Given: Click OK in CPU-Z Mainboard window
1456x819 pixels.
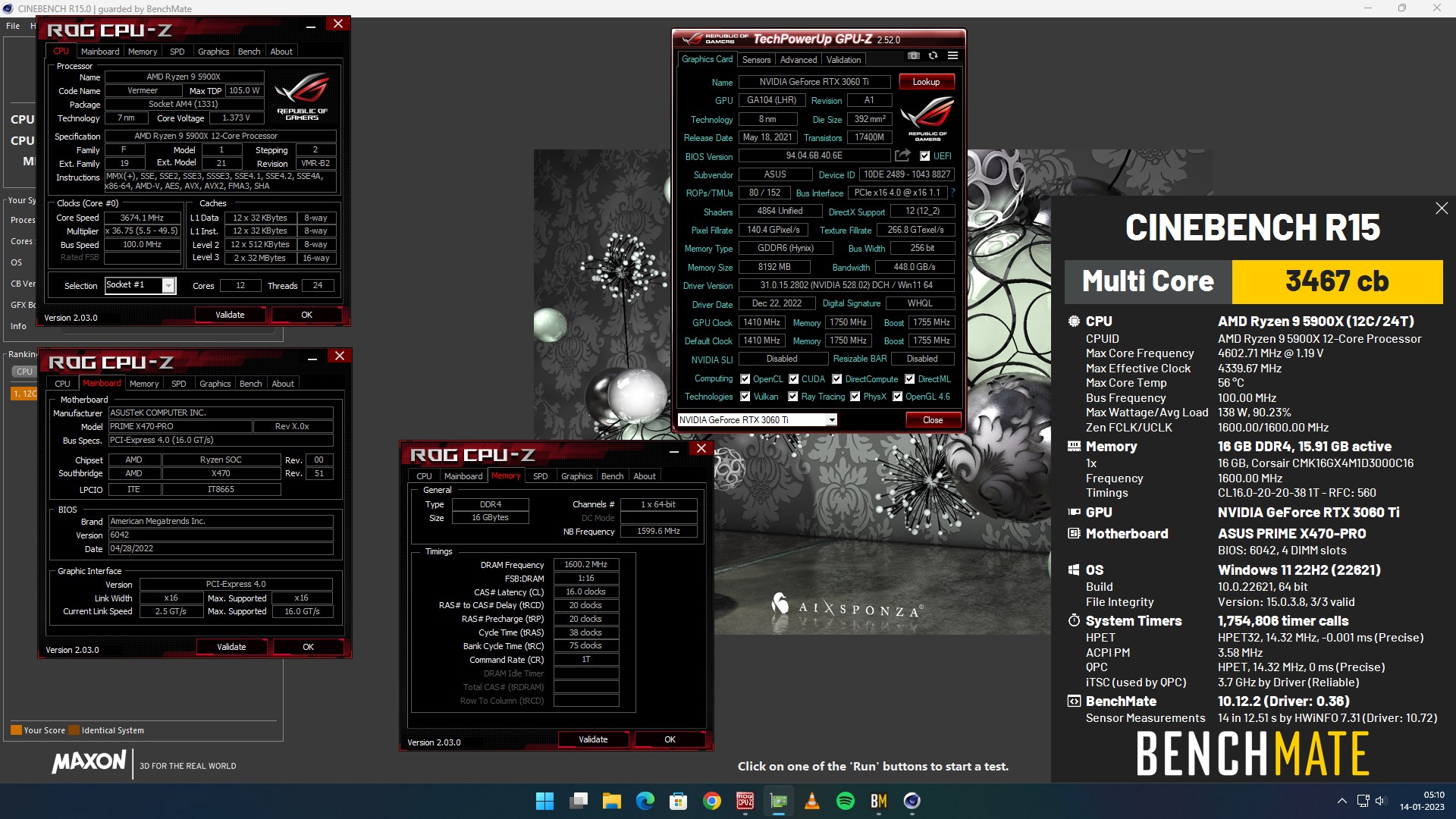Looking at the screenshot, I should 308,647.
